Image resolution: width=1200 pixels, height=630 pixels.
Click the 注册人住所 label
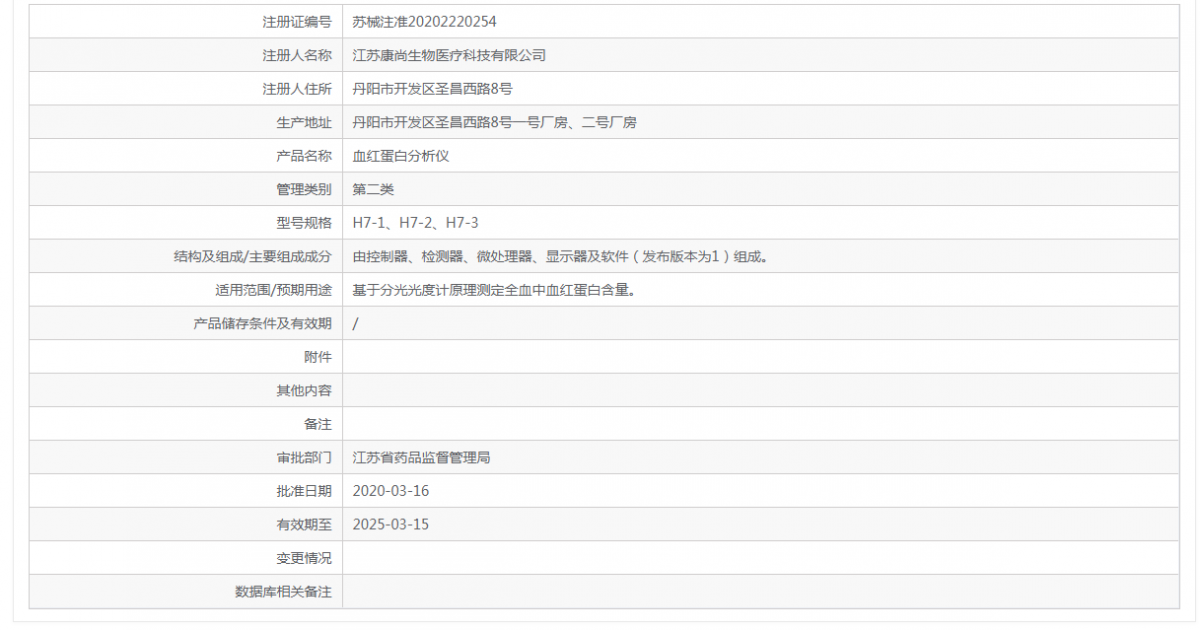[297, 89]
